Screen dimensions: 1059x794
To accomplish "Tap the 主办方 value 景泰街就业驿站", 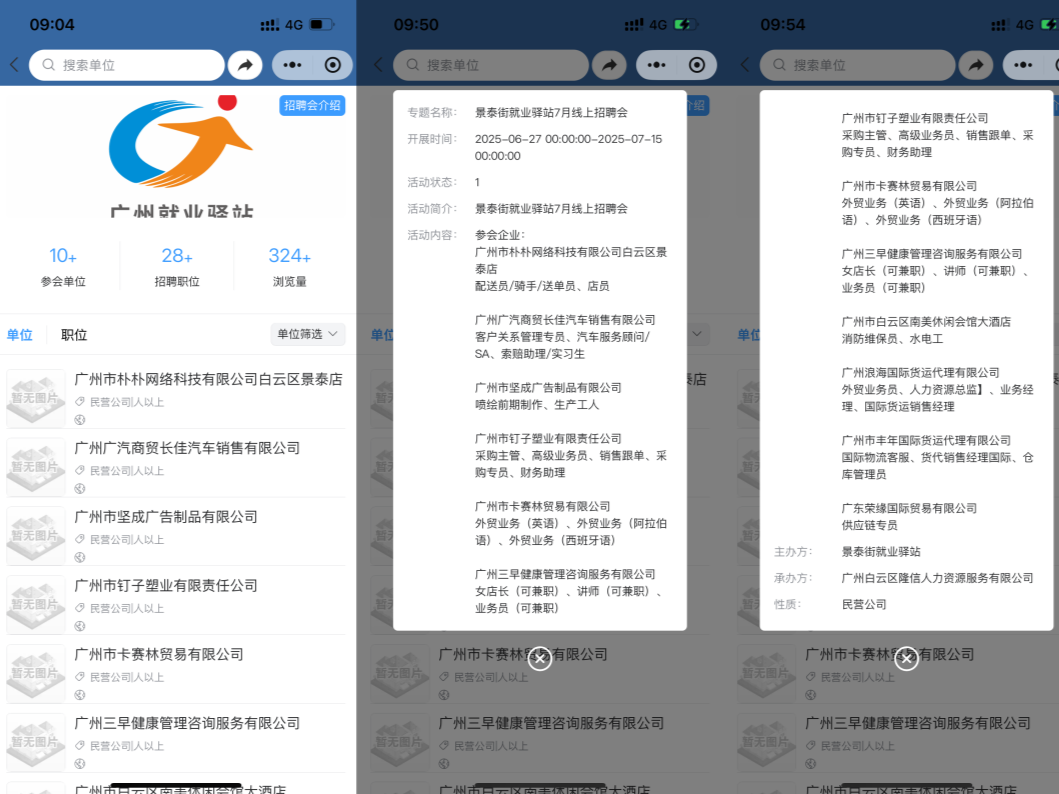I will (x=881, y=552).
